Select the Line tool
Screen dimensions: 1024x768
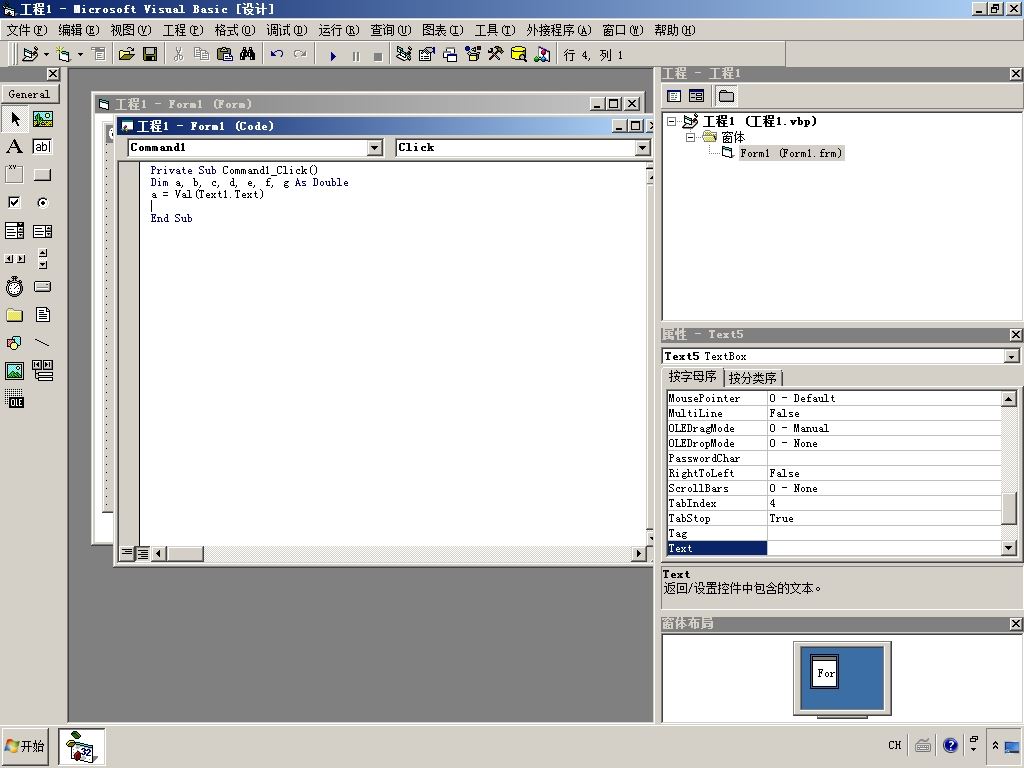pos(42,342)
